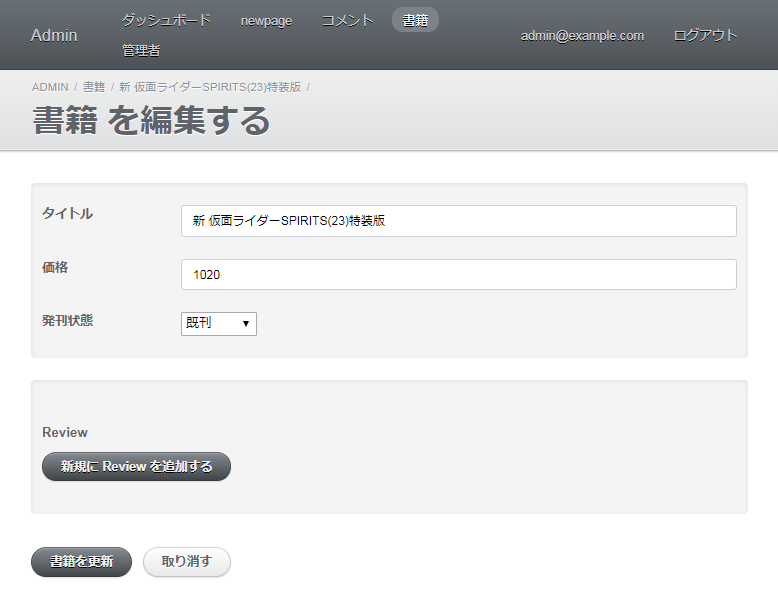Click the book title breadcrumb link

(x=210, y=87)
